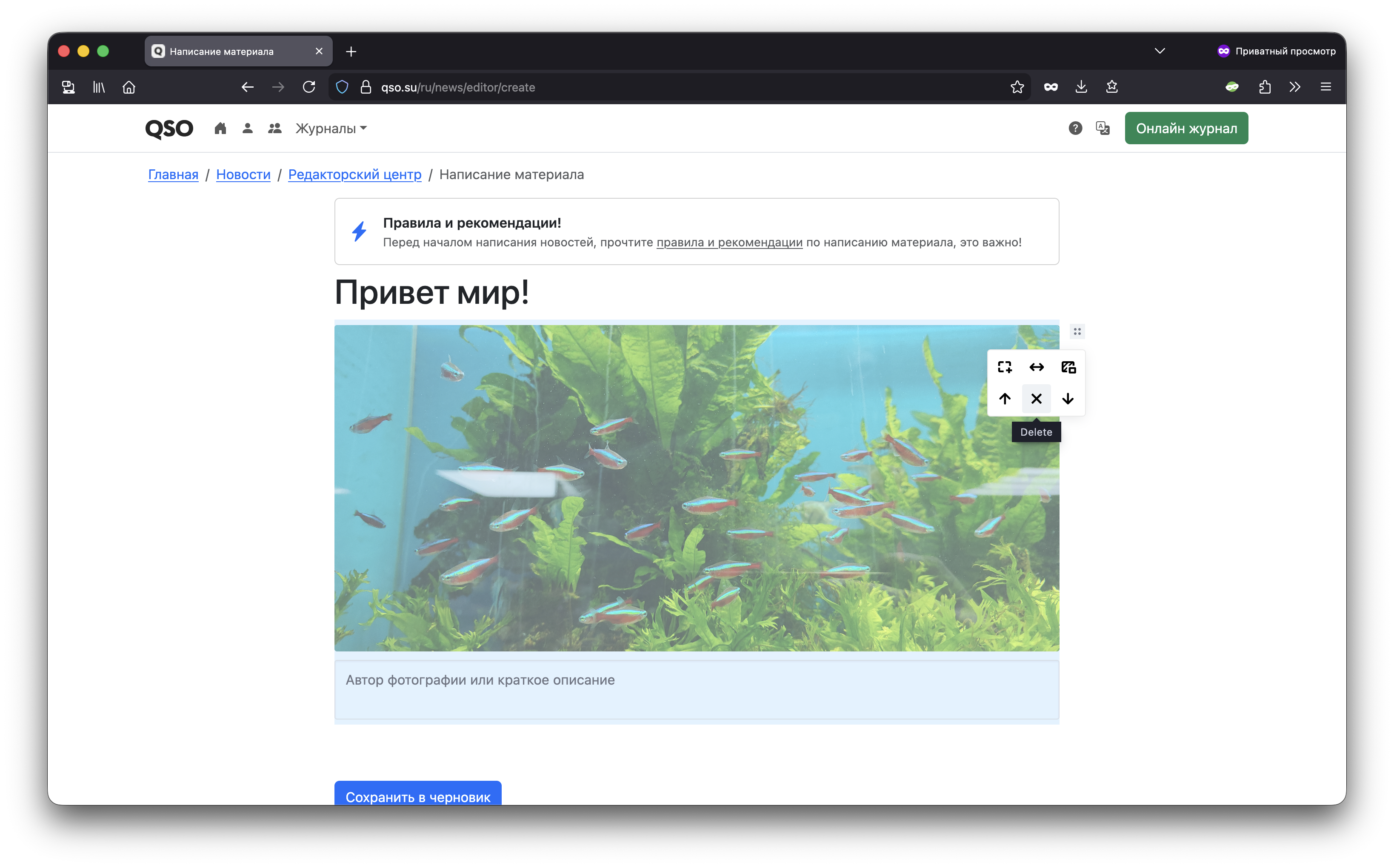Toggle stretch image horizontal arrows option
Screen dimensions: 1394x868
point(1036,367)
